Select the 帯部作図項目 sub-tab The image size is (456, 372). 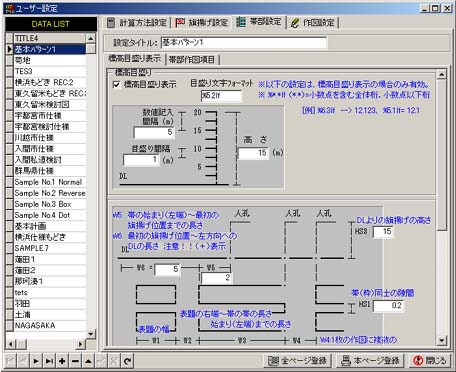coord(192,60)
